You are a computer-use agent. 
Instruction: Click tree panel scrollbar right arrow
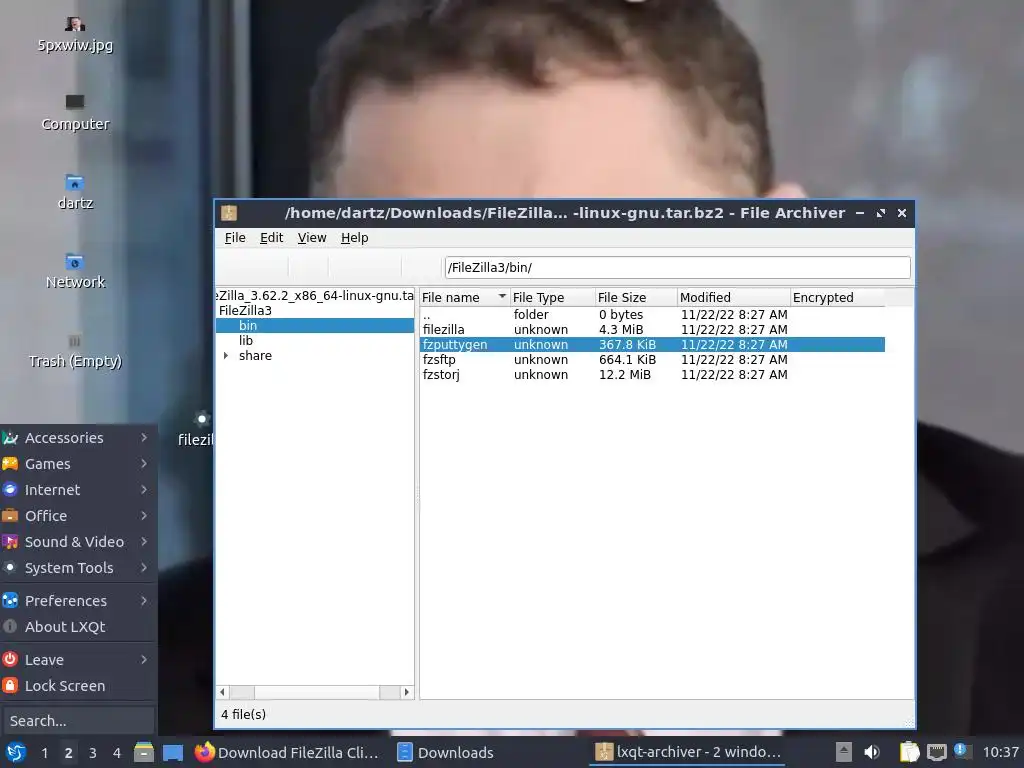pos(407,692)
